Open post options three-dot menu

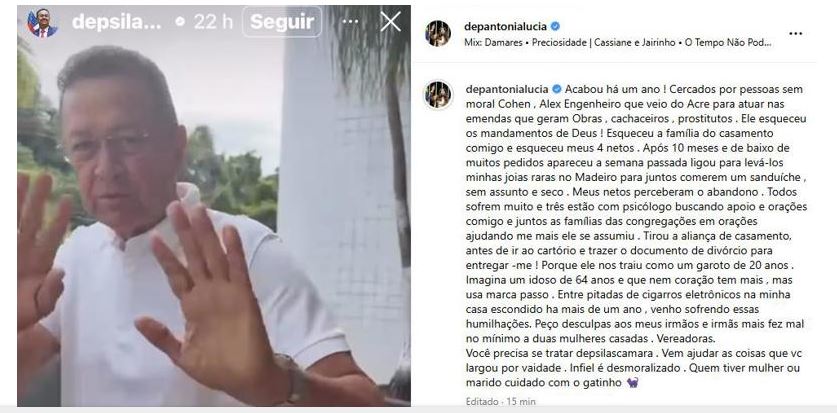pos(795,33)
